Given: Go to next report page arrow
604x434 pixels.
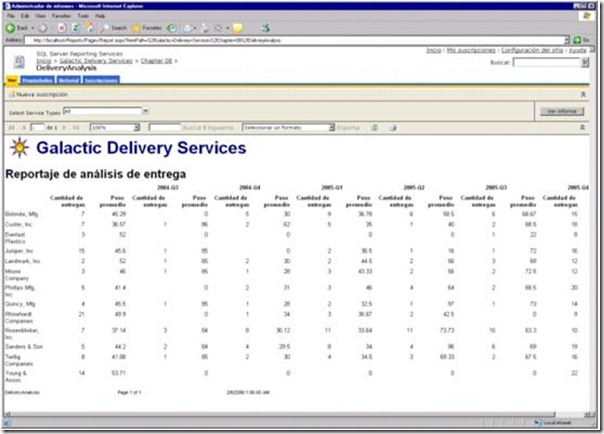Looking at the screenshot, I should [x=64, y=127].
